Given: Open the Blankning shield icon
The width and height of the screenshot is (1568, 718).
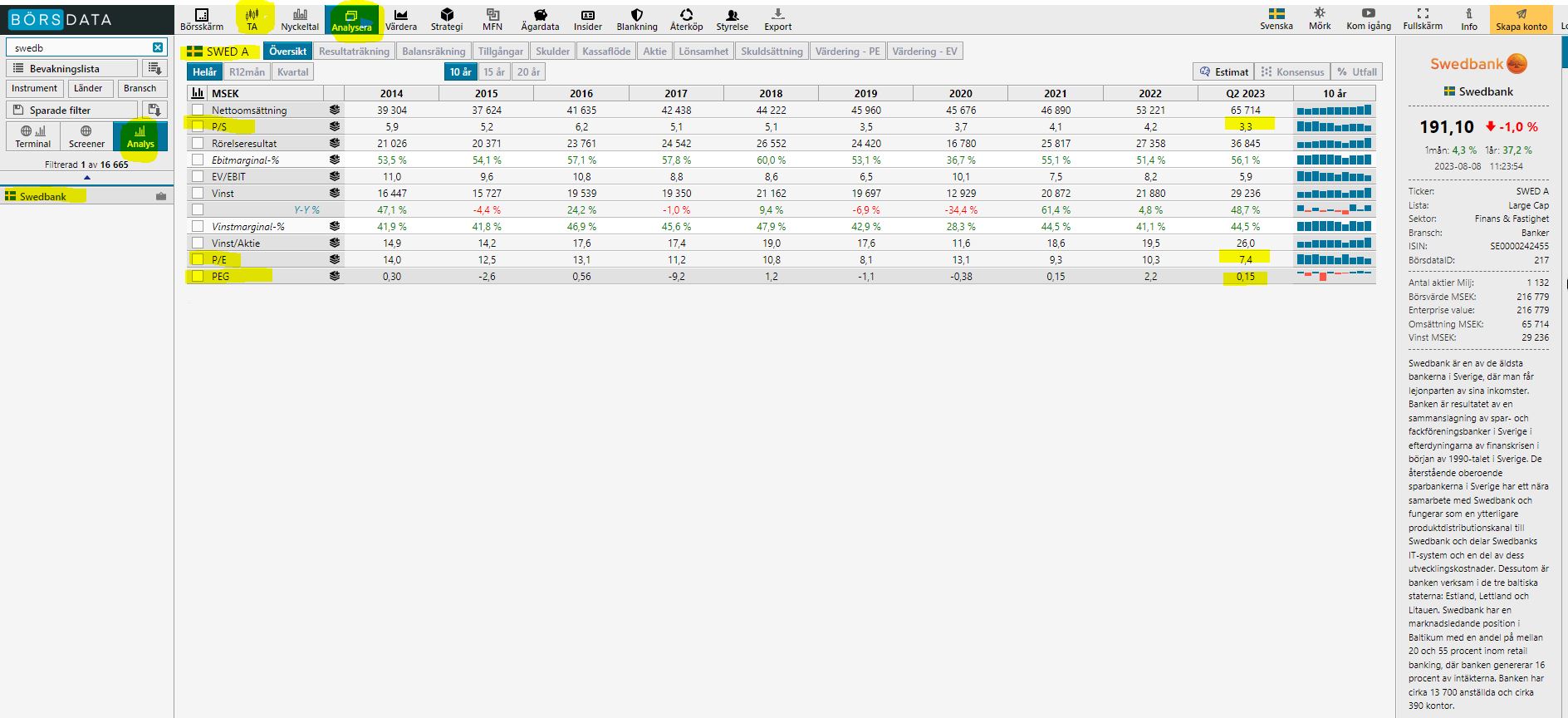Looking at the screenshot, I should click(x=637, y=19).
